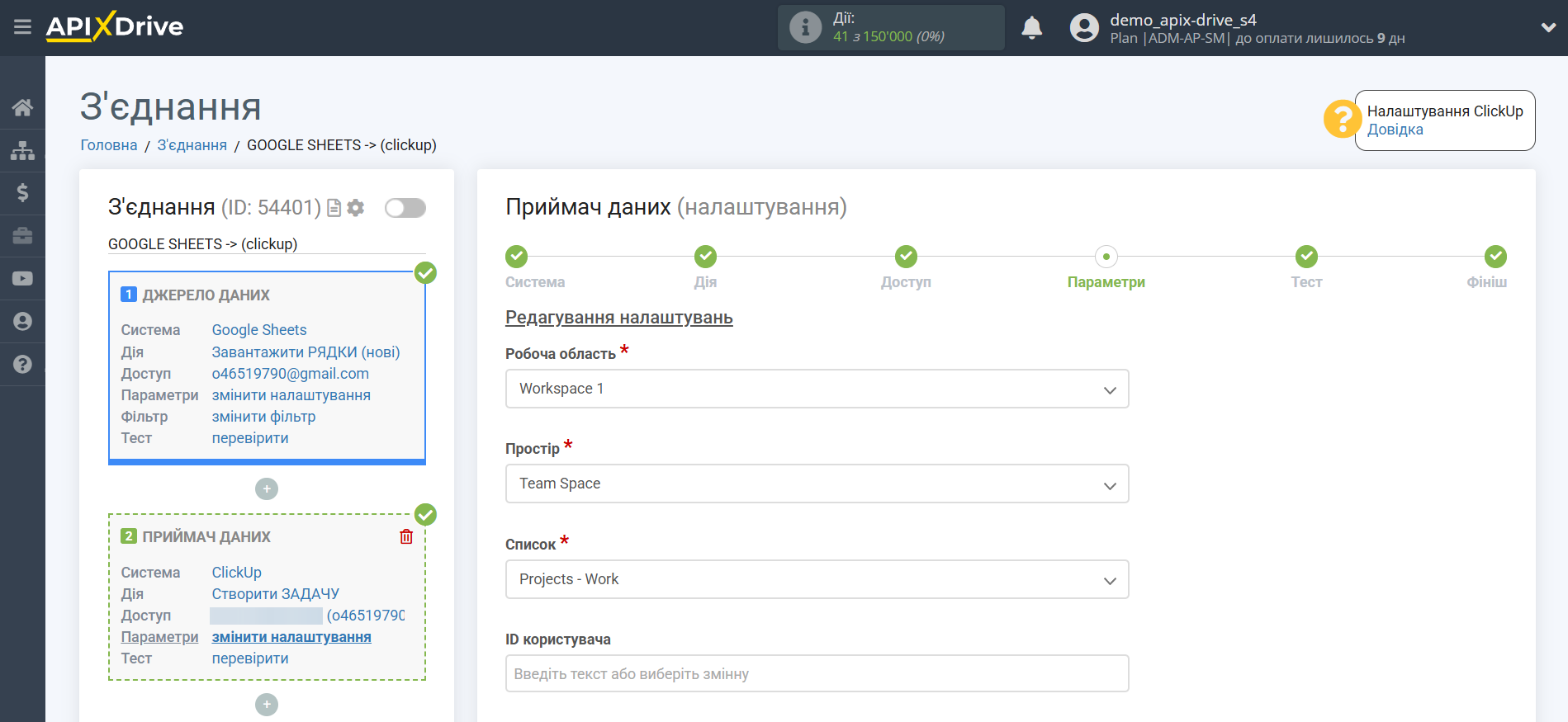Open the Довідка link
The height and width of the screenshot is (722, 1568).
tap(1395, 130)
